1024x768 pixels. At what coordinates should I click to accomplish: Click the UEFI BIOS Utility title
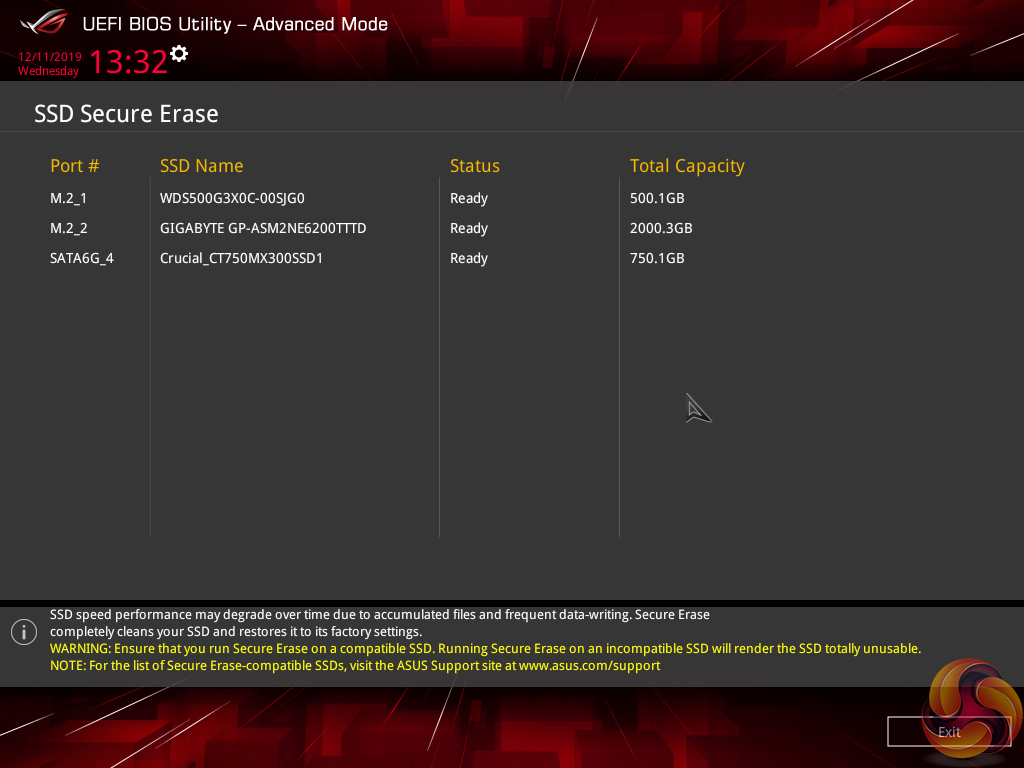235,24
